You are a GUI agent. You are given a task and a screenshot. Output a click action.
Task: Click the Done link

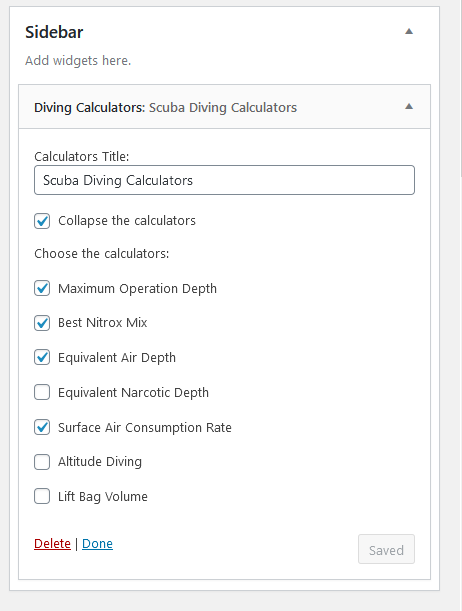pyautogui.click(x=97, y=544)
